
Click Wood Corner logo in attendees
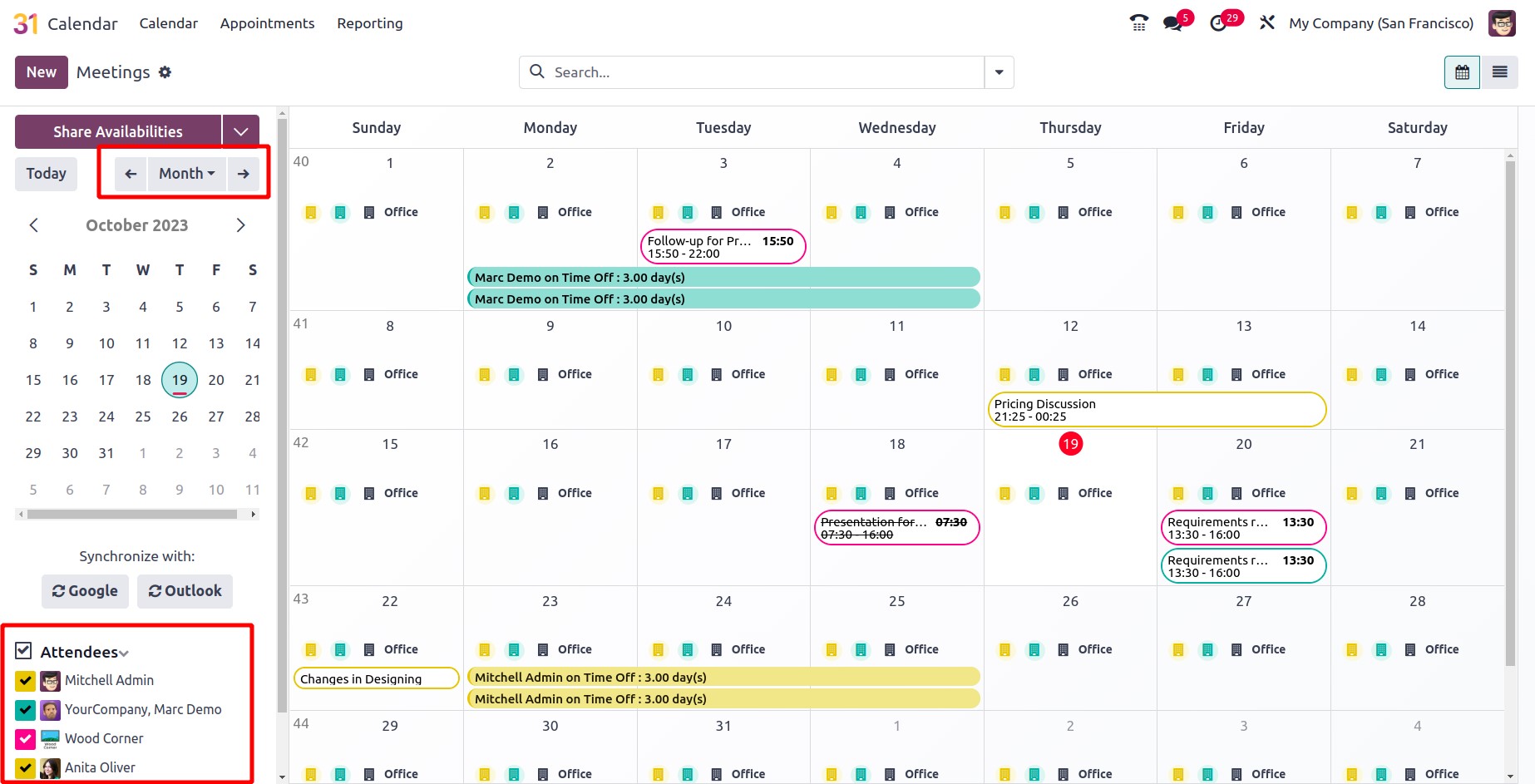(51, 740)
